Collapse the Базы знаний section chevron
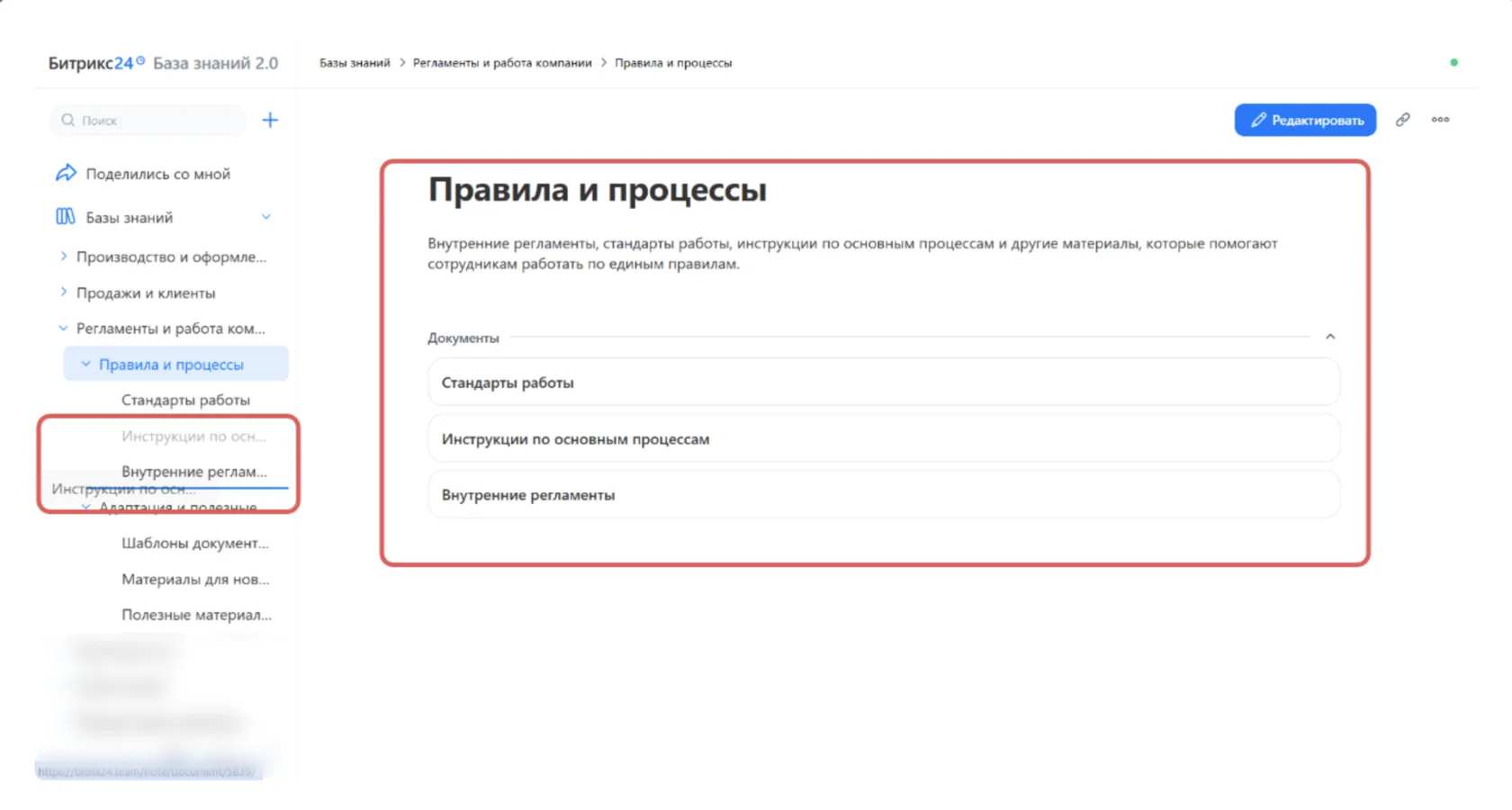The height and width of the screenshot is (810, 1512). (x=266, y=217)
